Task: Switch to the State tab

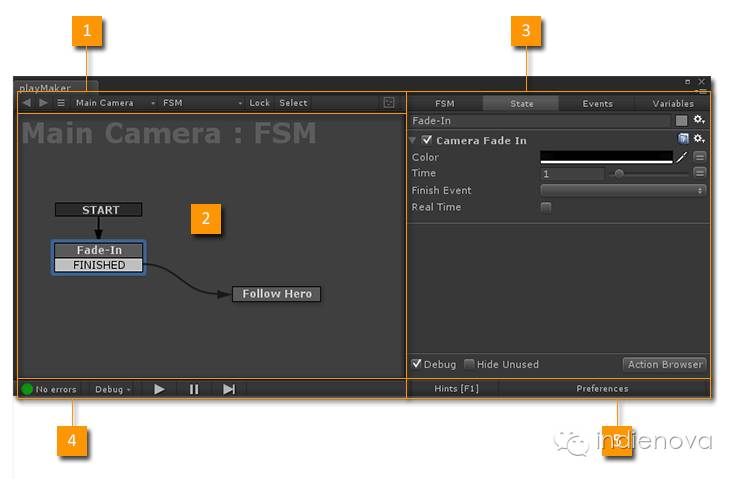Action: click(521, 103)
